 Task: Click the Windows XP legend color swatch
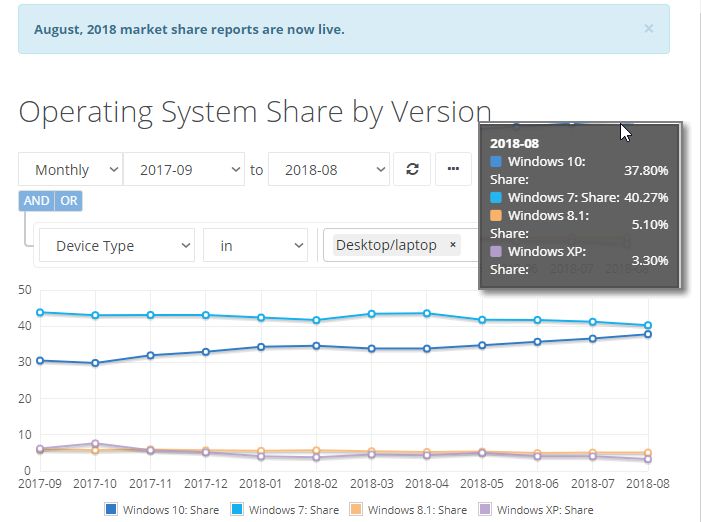(x=485, y=509)
